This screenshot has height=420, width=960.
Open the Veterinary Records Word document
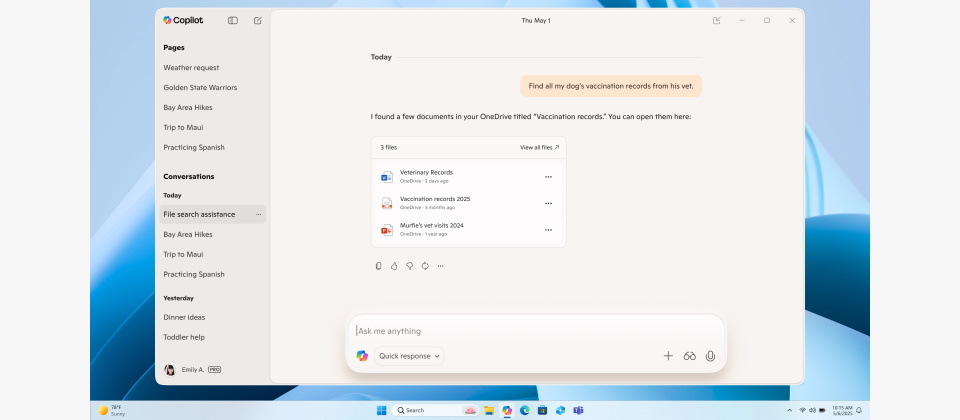point(426,173)
